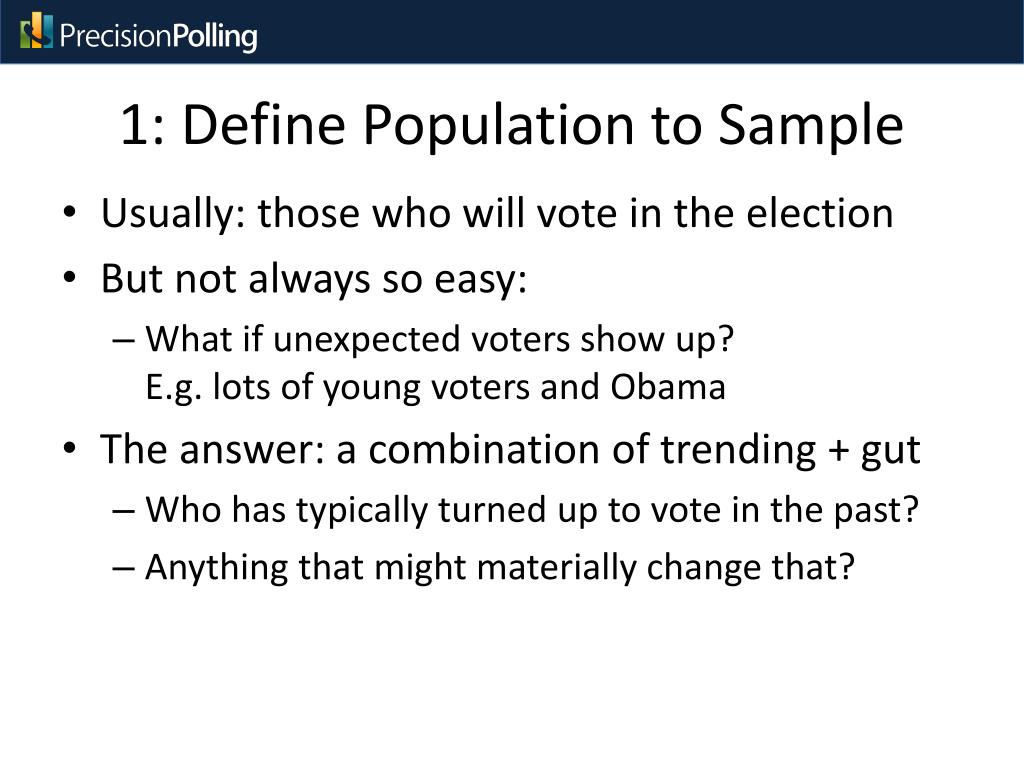
Task: Select 'What if unexpected voters show up?' text
Action: click(x=440, y=340)
